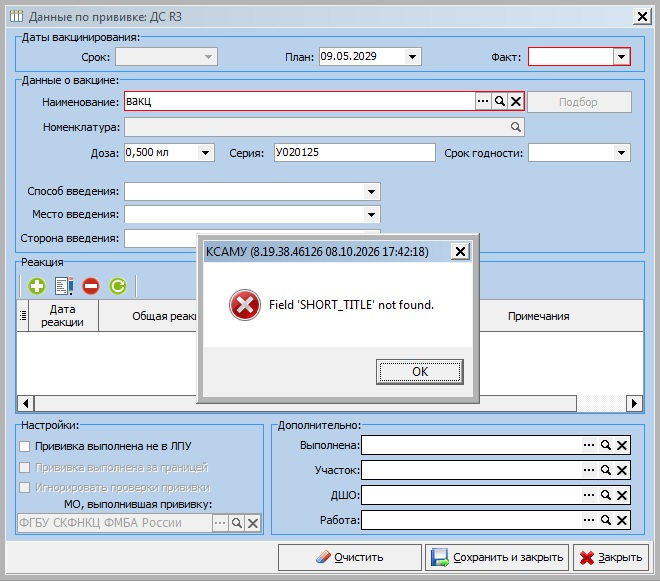Search in the Работа field
Viewport: 660px width, 581px height.
click(606, 520)
